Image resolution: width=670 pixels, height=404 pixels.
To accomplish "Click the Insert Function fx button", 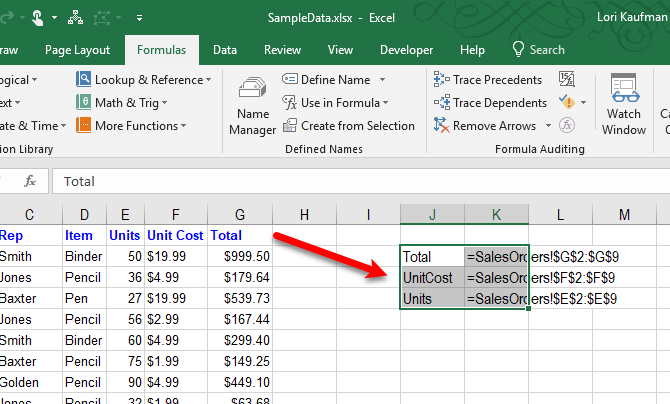I will (30, 182).
